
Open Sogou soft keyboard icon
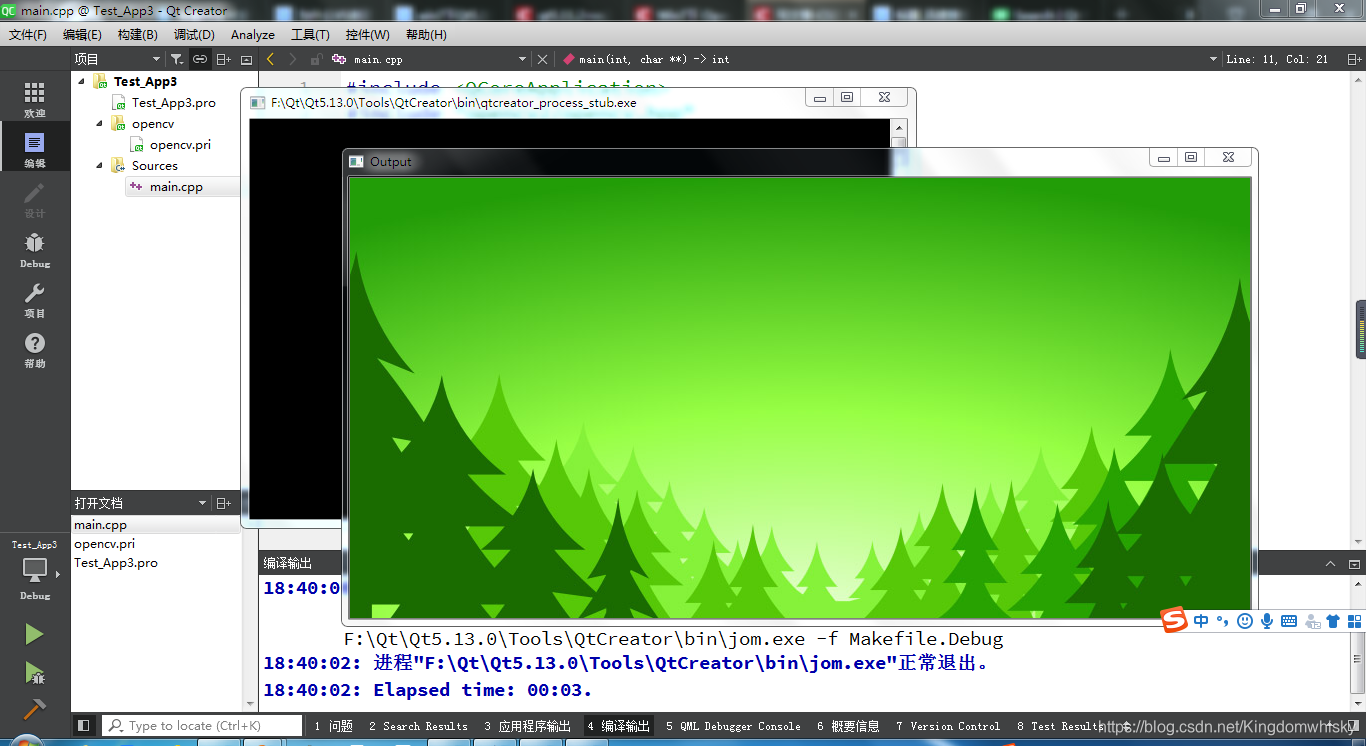tap(1289, 621)
